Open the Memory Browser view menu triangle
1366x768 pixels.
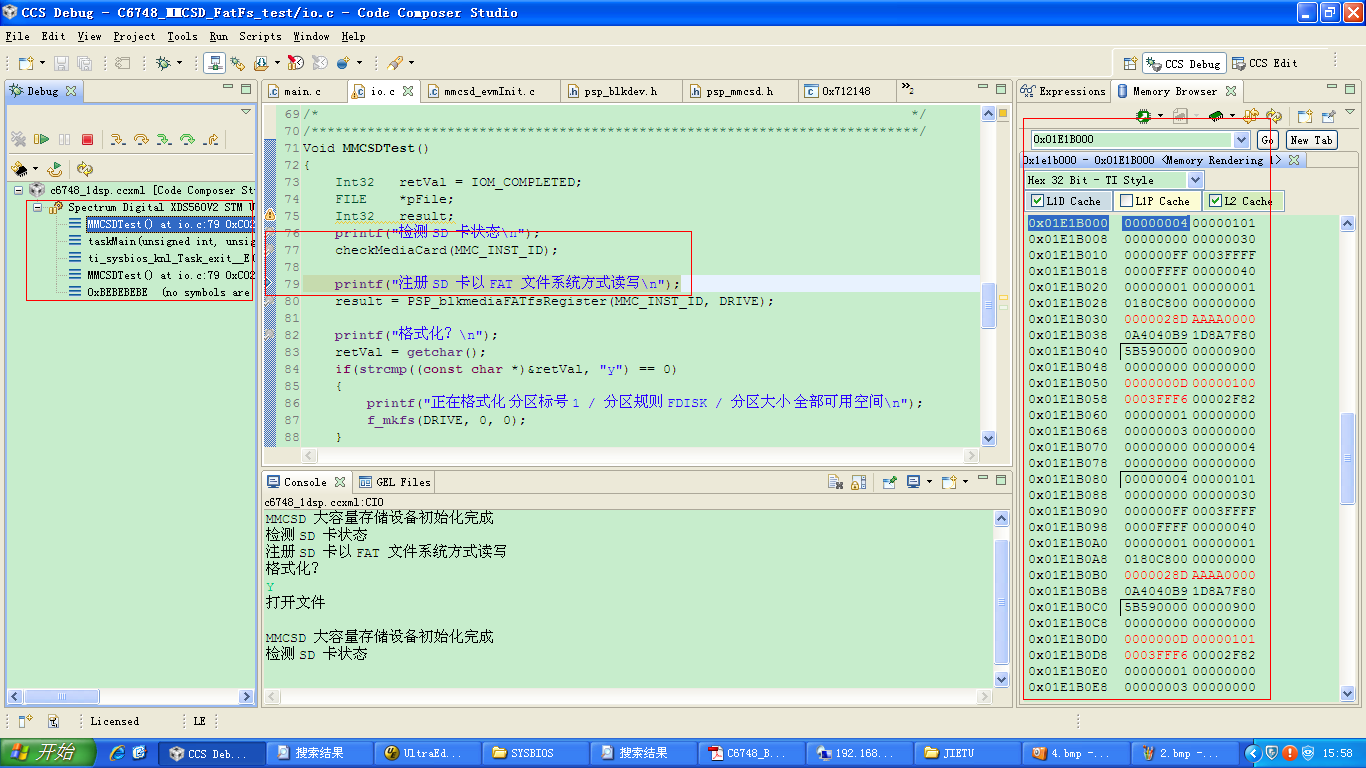pyautogui.click(x=1350, y=112)
